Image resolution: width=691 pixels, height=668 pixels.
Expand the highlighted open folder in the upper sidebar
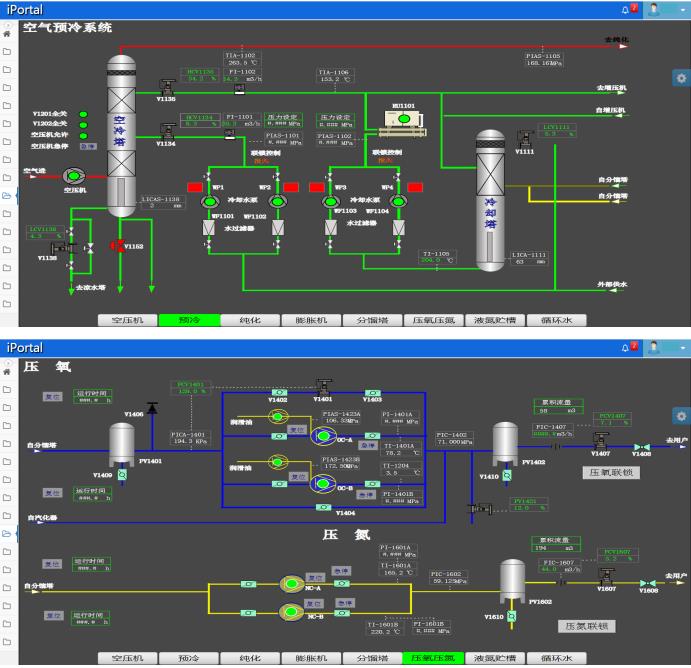coord(7,196)
